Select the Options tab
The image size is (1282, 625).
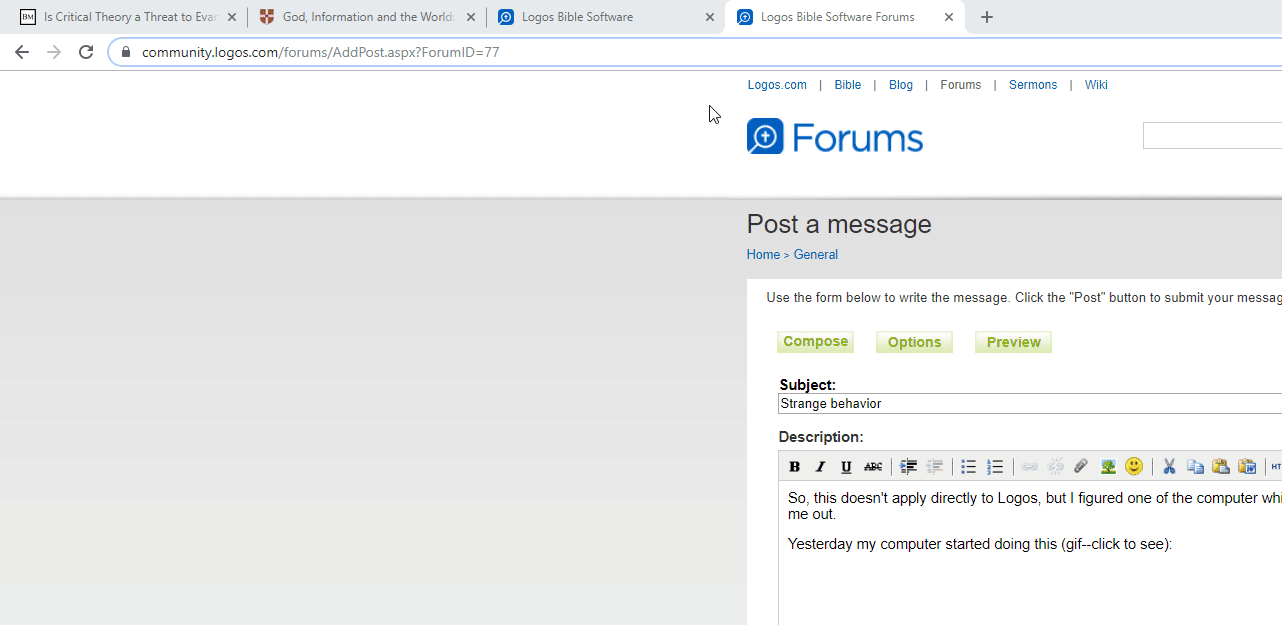coord(914,342)
